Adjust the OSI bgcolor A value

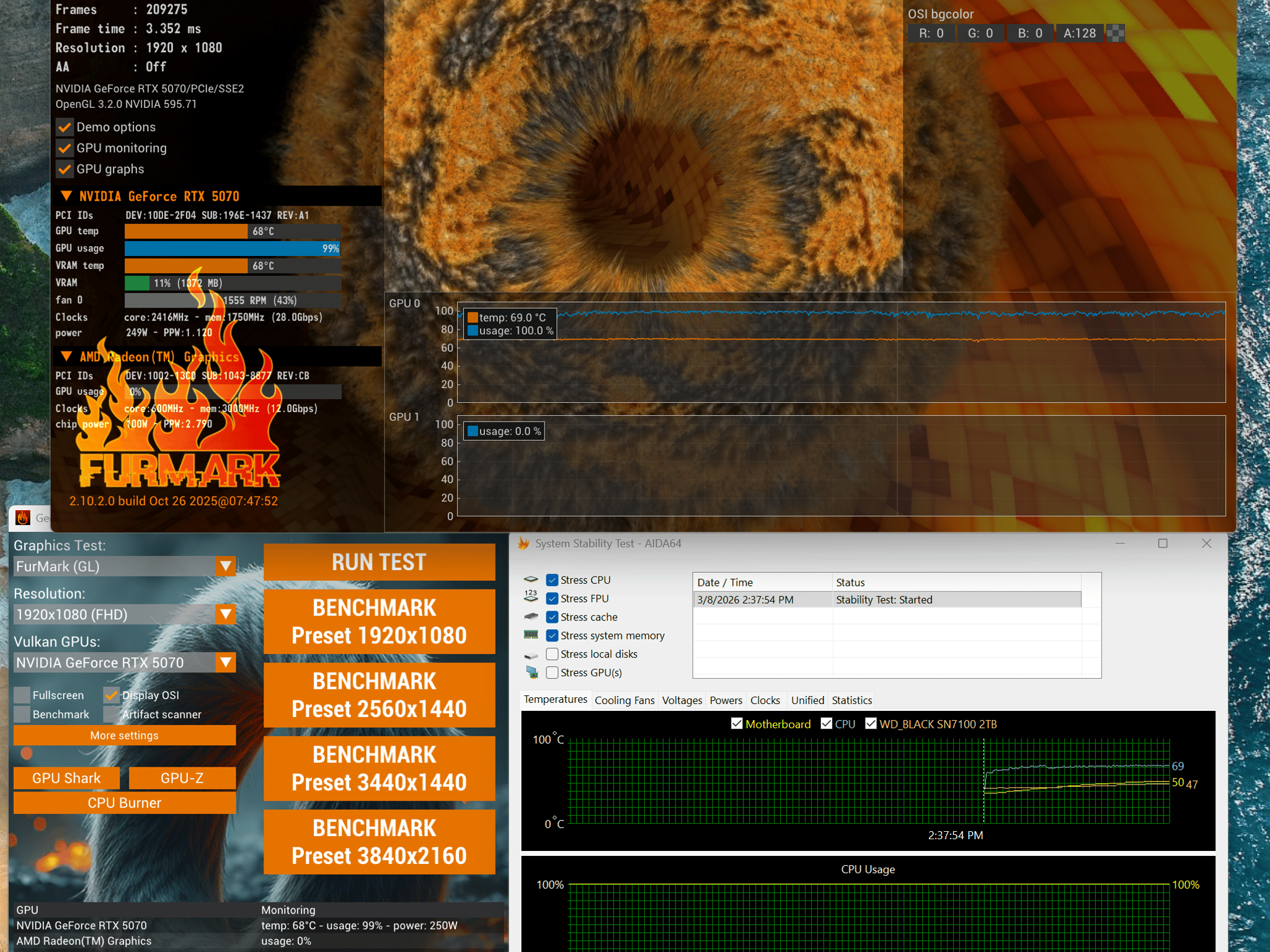point(1080,33)
